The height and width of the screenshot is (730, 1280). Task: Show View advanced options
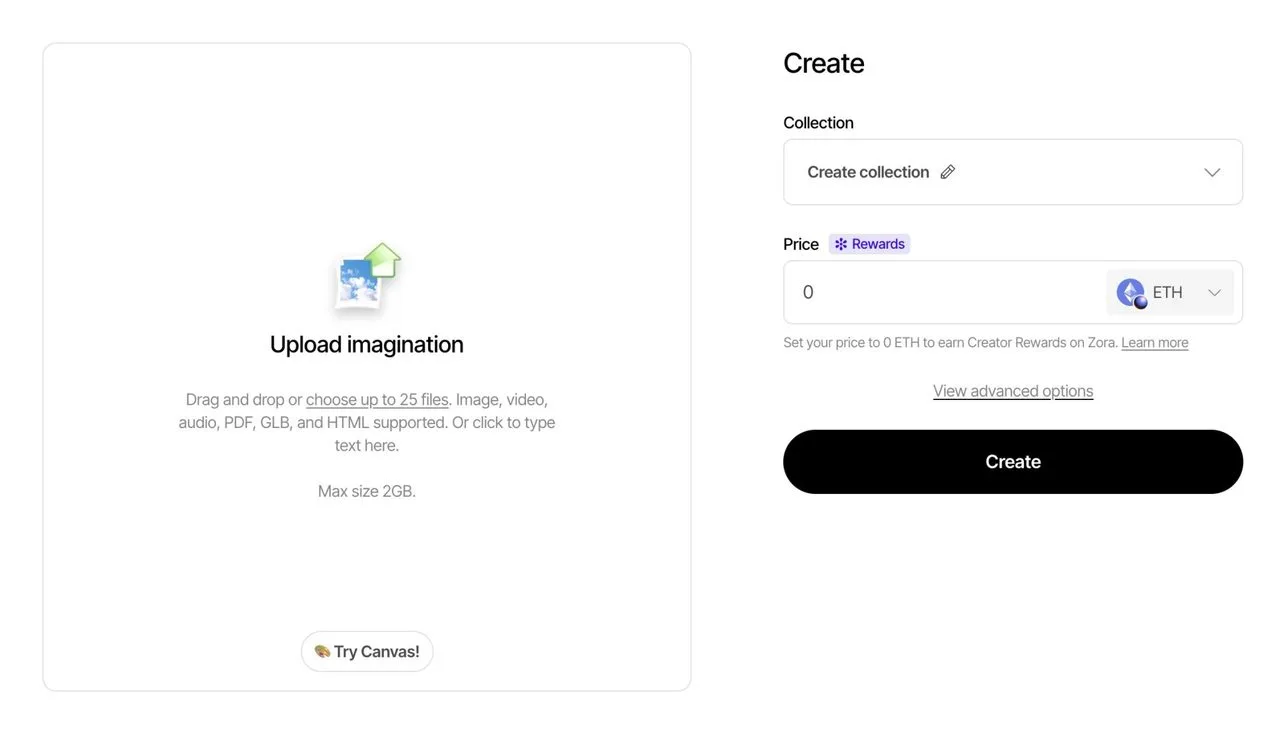[1013, 391]
